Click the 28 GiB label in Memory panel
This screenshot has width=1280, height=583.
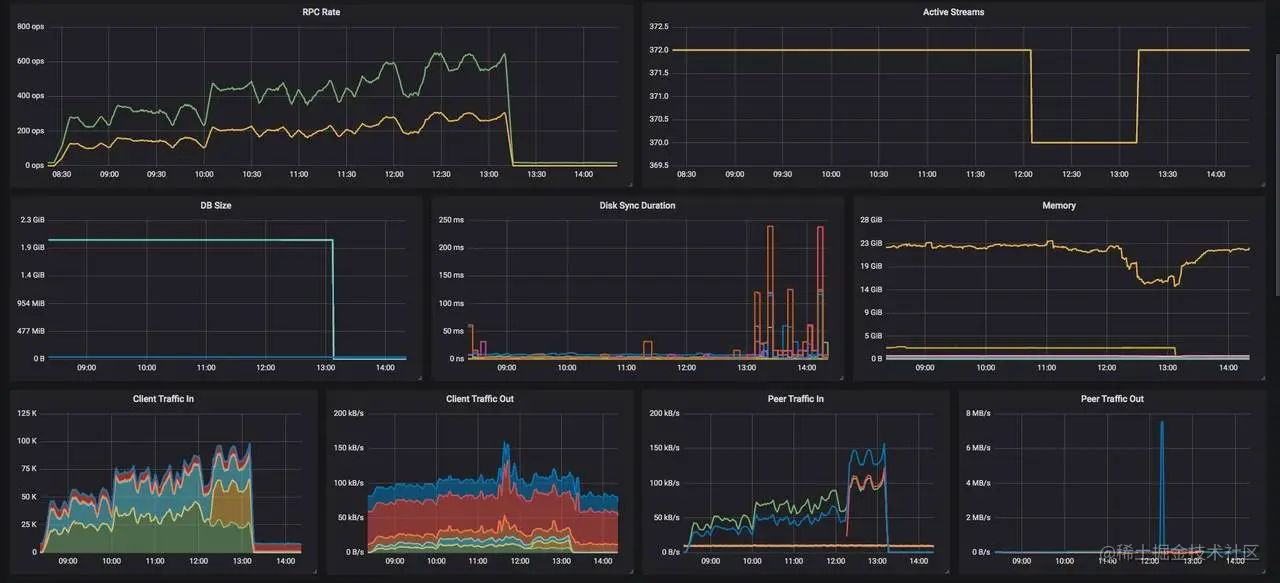point(870,219)
